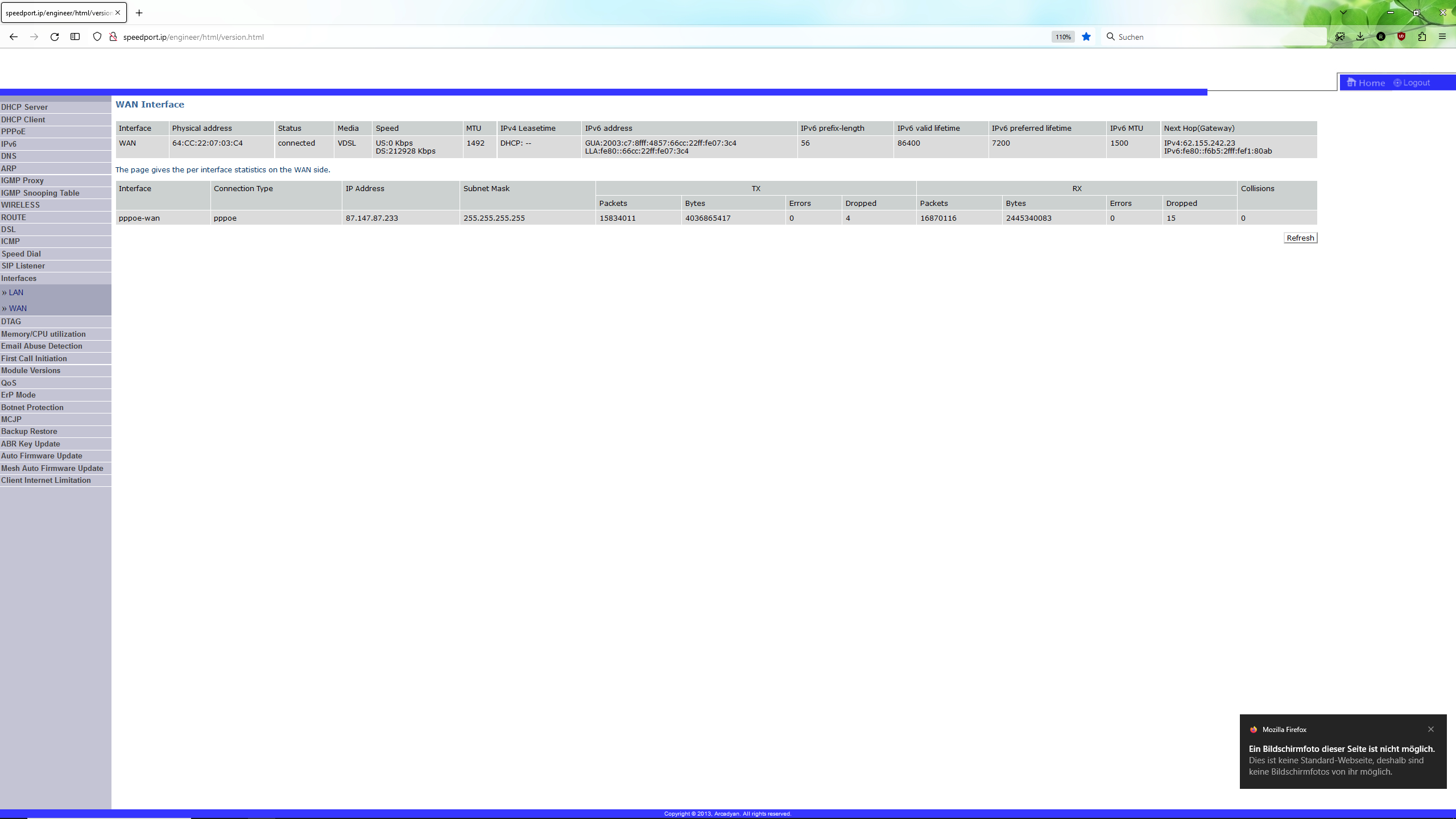Image resolution: width=1456 pixels, height=819 pixels.
Task: Click the Logout link
Action: click(1416, 83)
